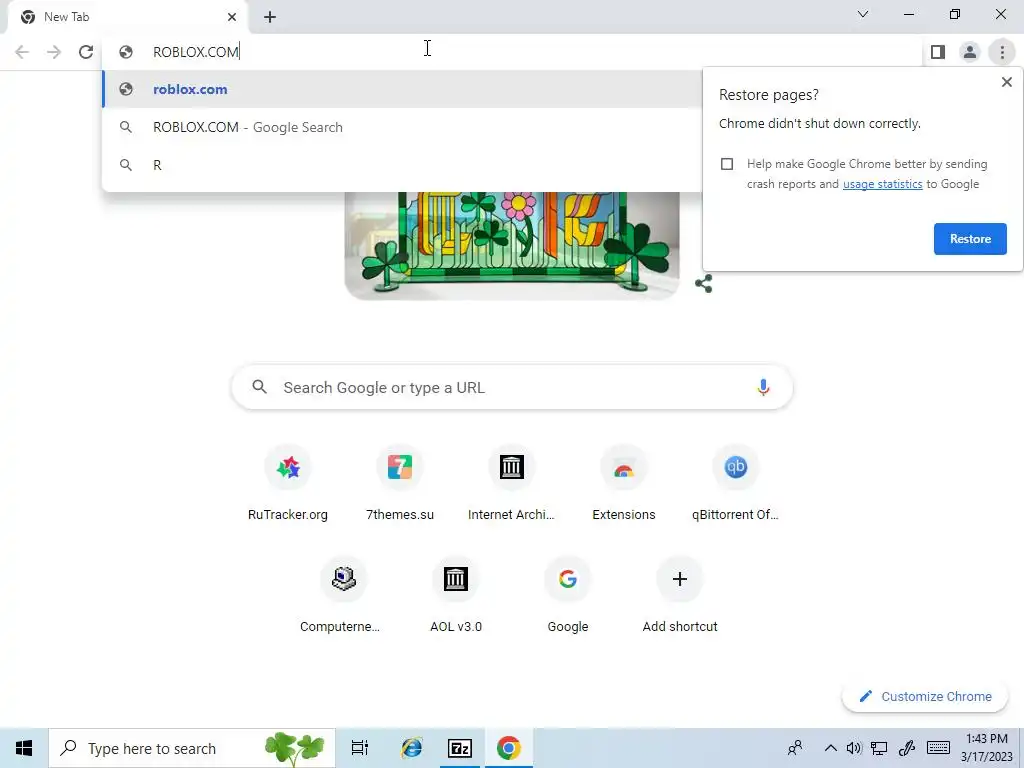
Task: Launch Internet Explorer from taskbar
Action: tap(411, 748)
